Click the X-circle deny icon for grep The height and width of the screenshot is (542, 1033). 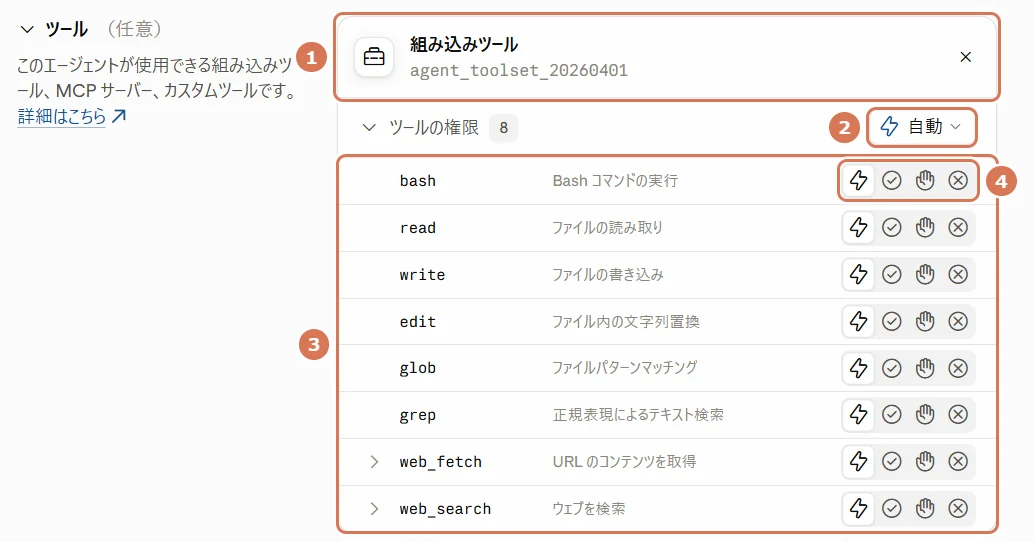tap(958, 414)
